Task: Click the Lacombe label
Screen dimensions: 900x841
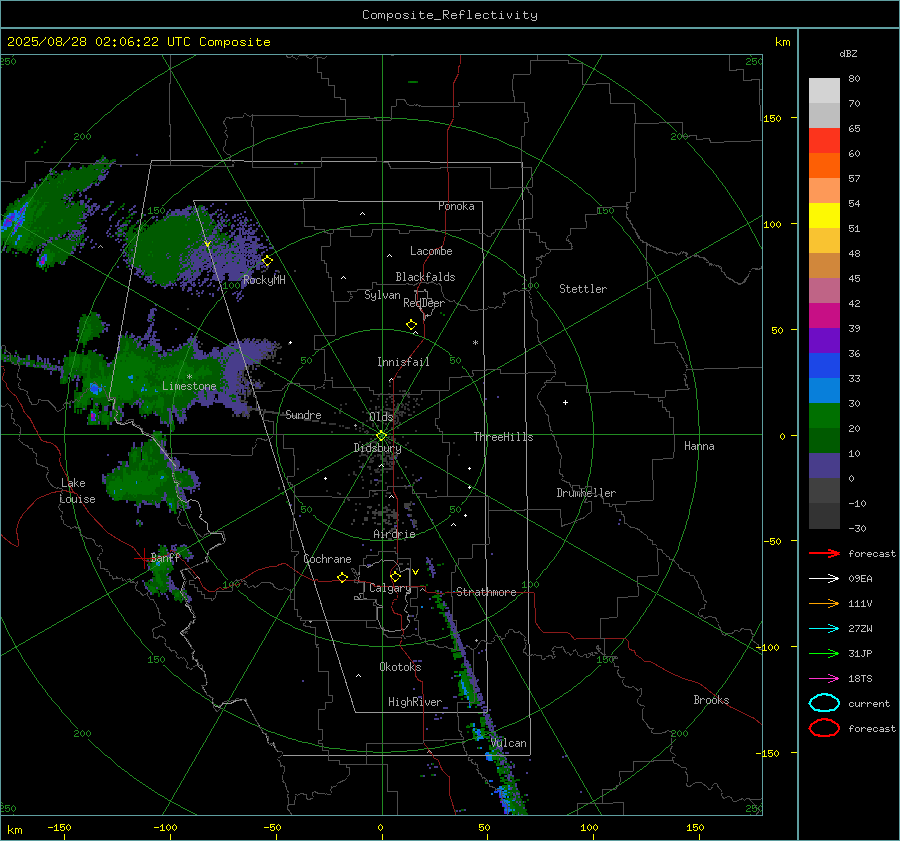Action: coord(431,251)
